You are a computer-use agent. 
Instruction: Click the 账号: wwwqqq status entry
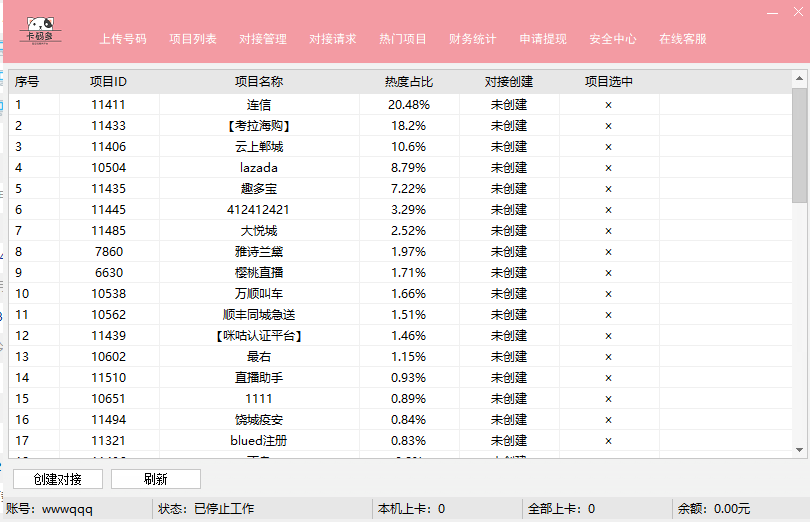click(49, 509)
